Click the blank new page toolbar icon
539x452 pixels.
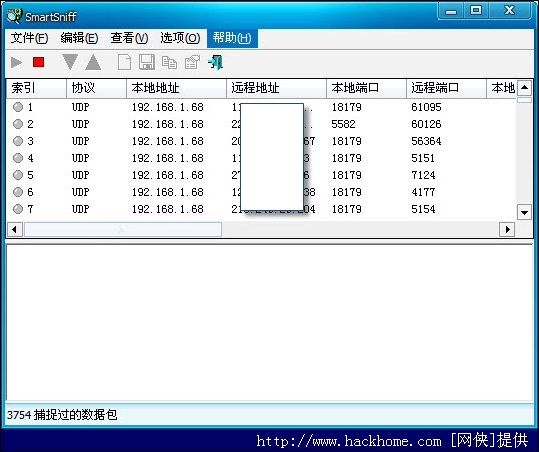pos(124,63)
